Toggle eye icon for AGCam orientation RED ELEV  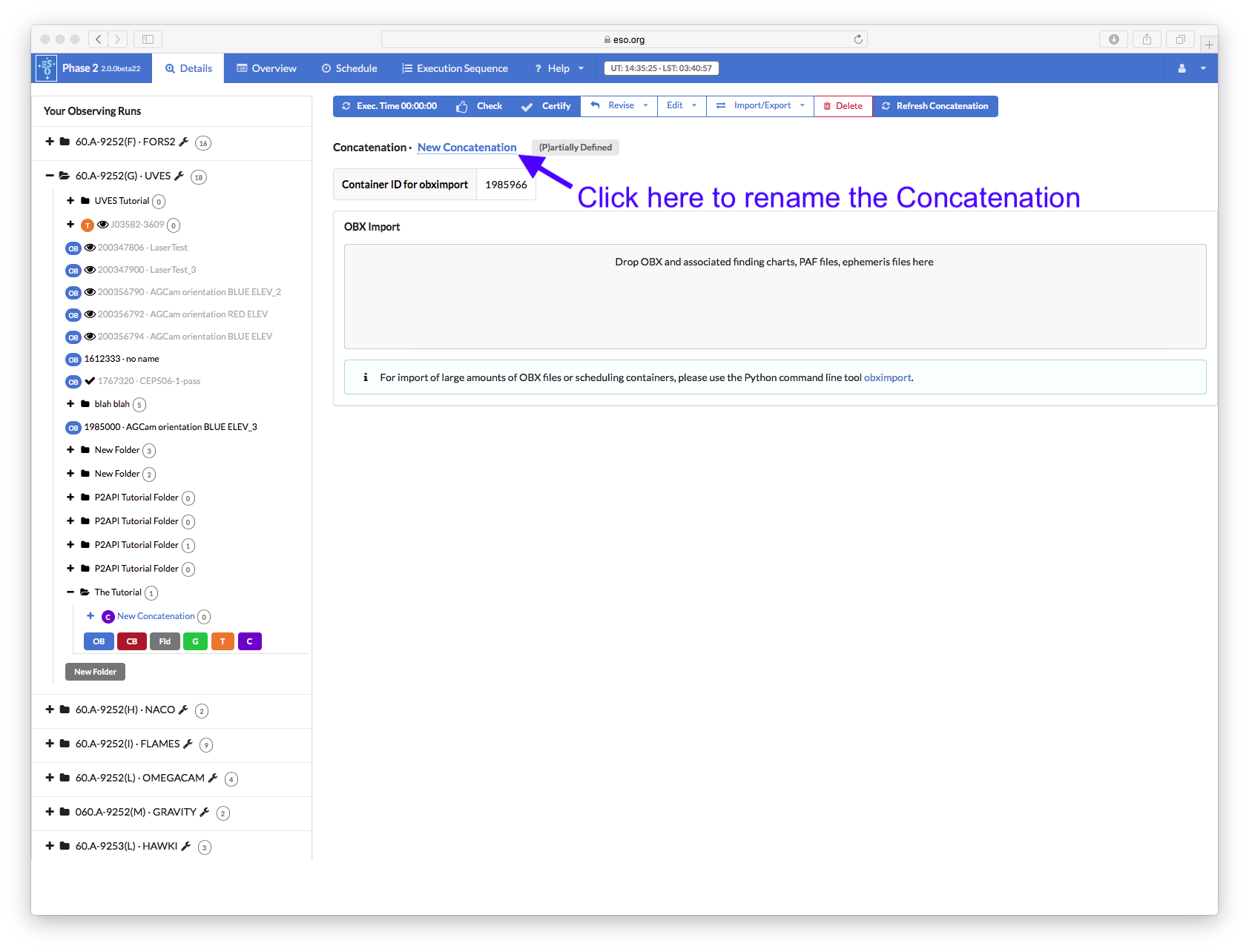(90, 314)
